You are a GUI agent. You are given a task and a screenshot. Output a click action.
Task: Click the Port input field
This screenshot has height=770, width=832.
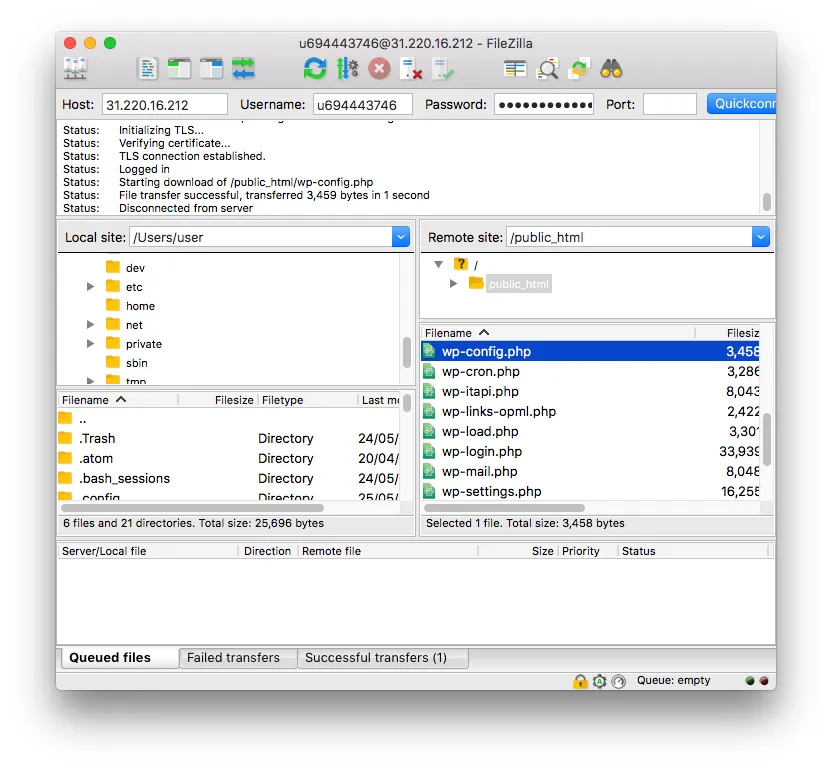tap(670, 104)
